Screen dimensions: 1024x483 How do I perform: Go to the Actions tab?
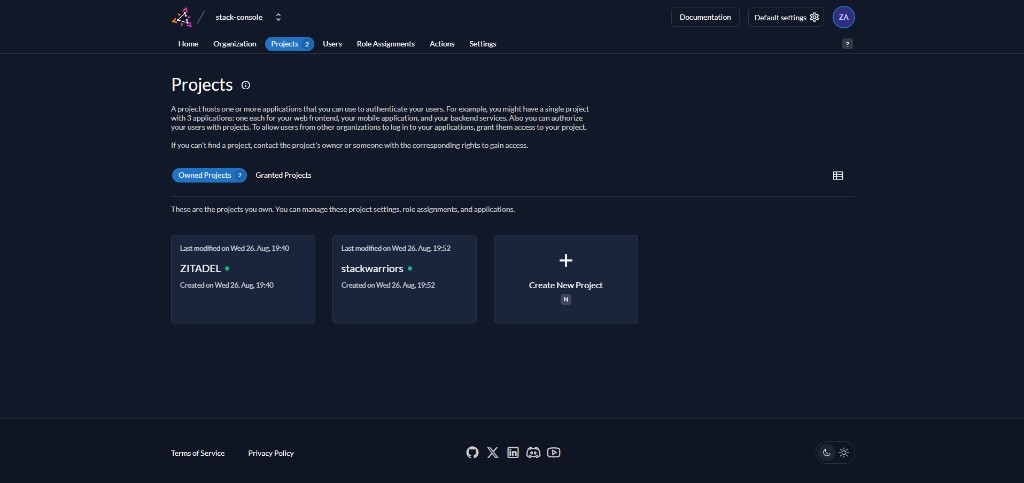click(x=441, y=44)
